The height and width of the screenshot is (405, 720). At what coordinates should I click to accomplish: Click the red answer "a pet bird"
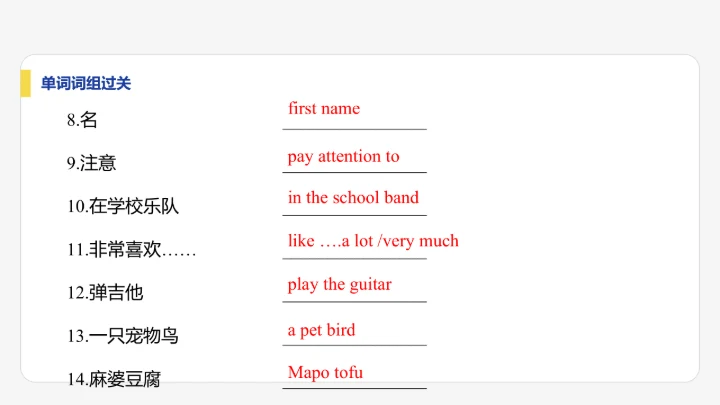tap(321, 330)
